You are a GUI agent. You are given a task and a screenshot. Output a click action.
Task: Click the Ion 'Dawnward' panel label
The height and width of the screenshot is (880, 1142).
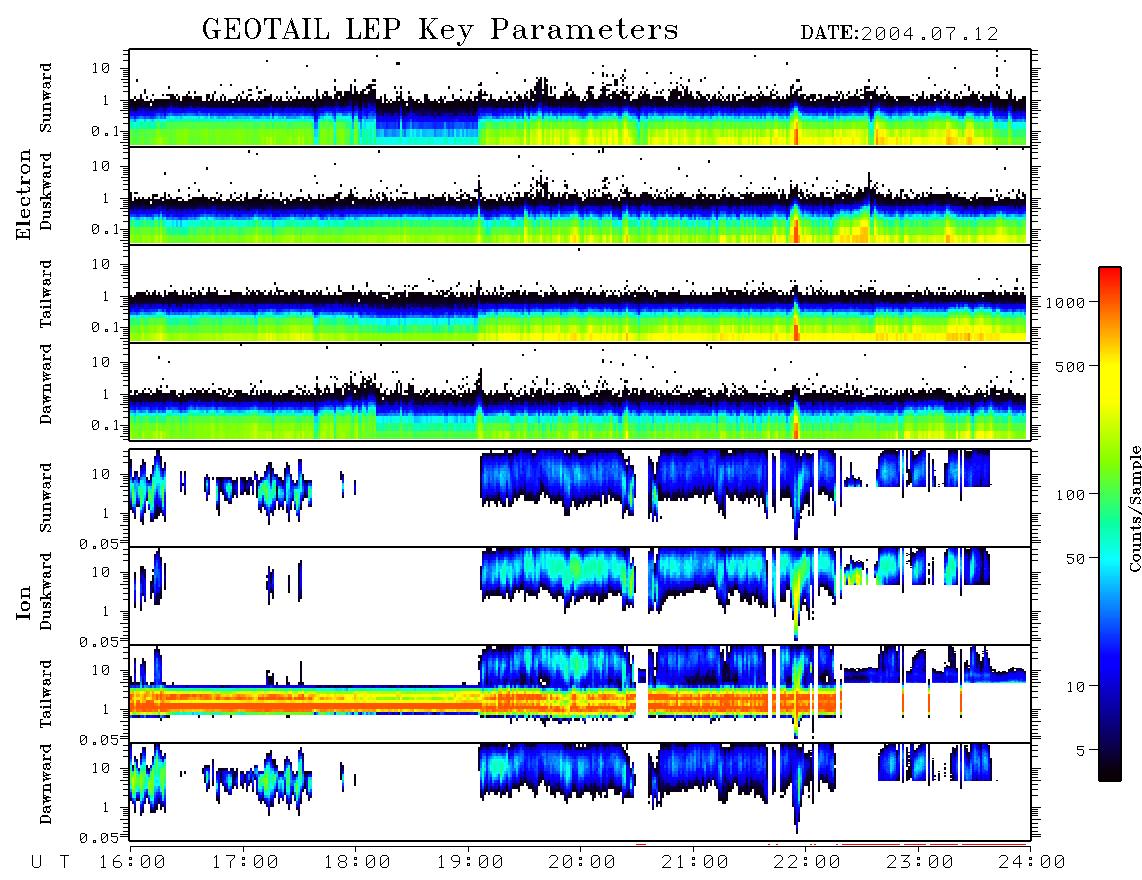(46, 784)
